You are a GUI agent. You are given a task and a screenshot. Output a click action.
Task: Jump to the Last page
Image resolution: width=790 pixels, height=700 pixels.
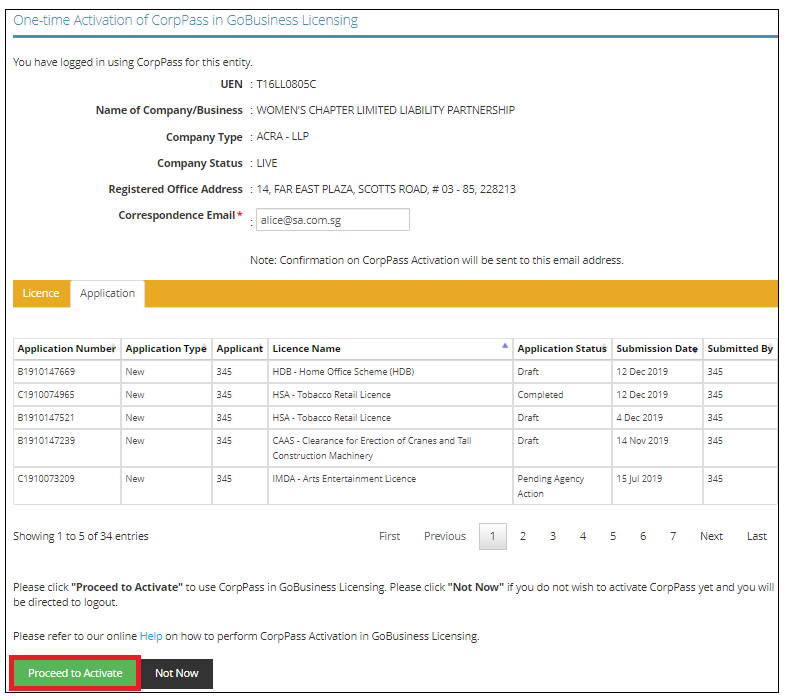tap(757, 536)
